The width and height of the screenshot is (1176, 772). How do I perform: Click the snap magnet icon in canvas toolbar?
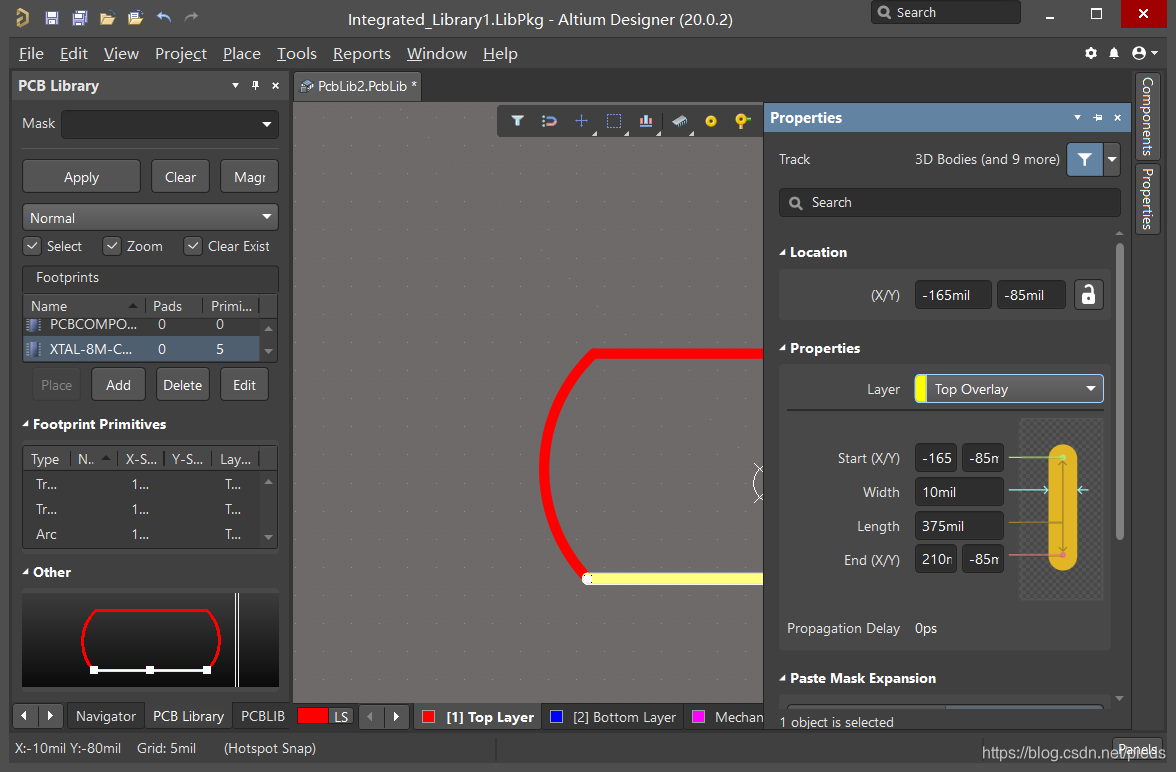[549, 121]
